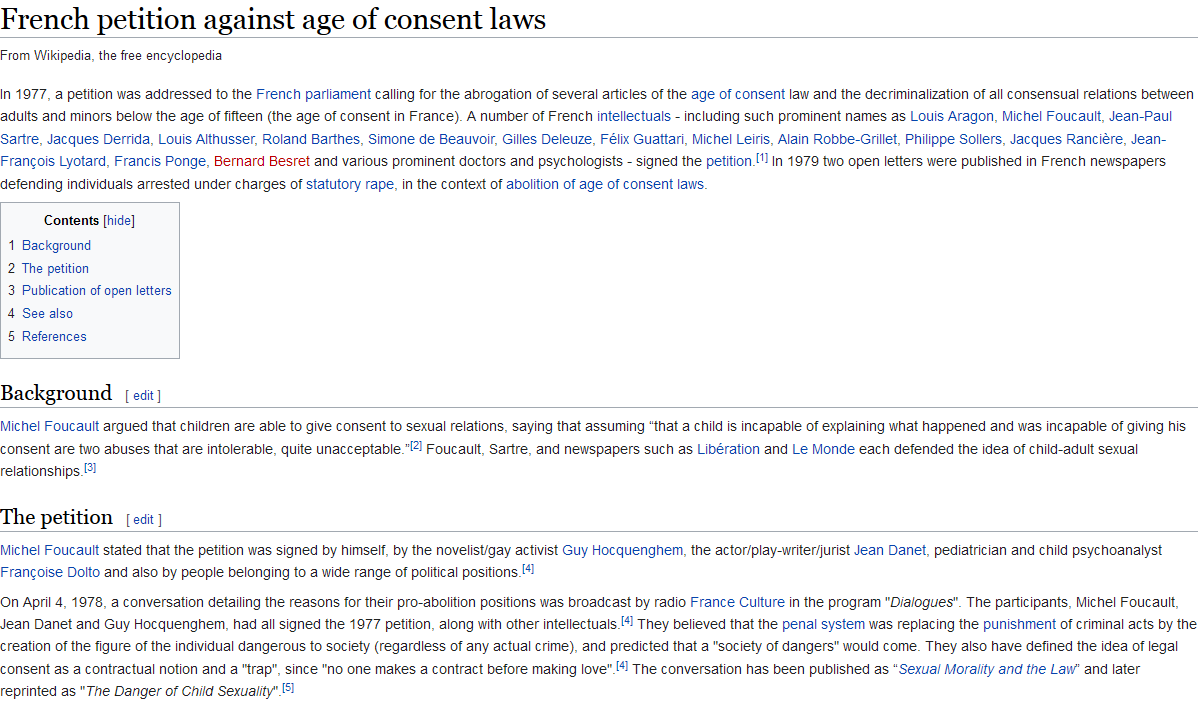The image size is (1198, 703).
Task: Open the French parliament link
Action: coord(313,94)
